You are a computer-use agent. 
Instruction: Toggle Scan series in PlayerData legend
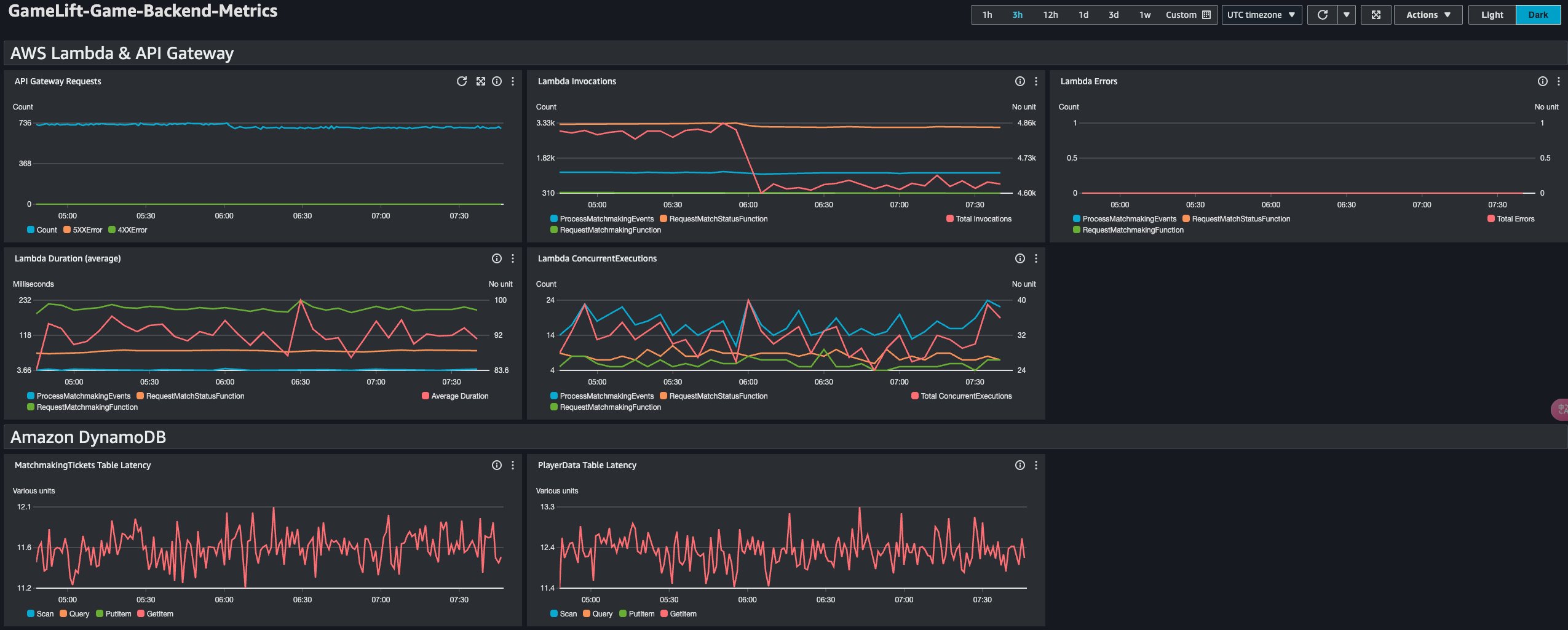[564, 614]
